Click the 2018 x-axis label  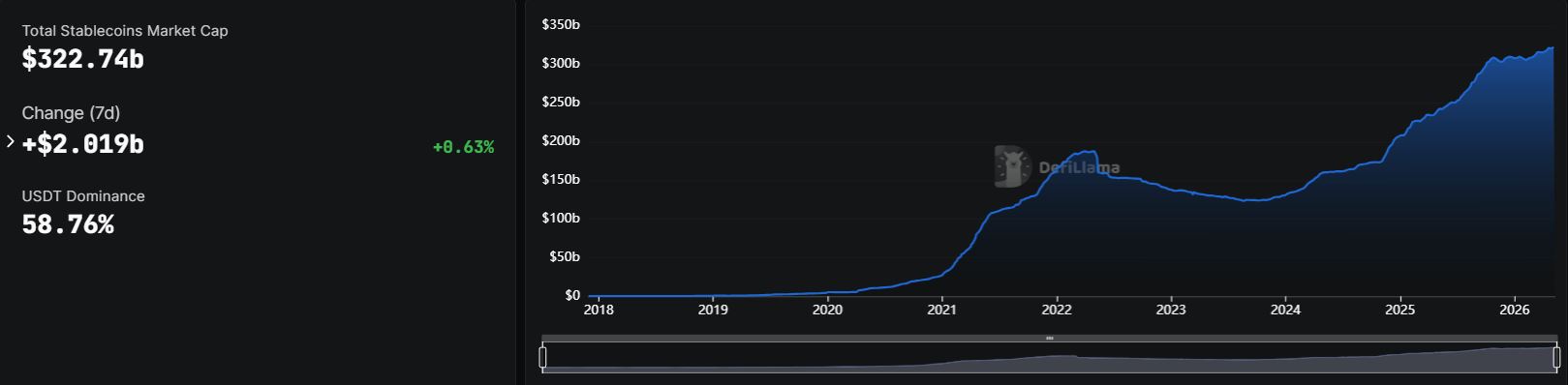point(599,311)
